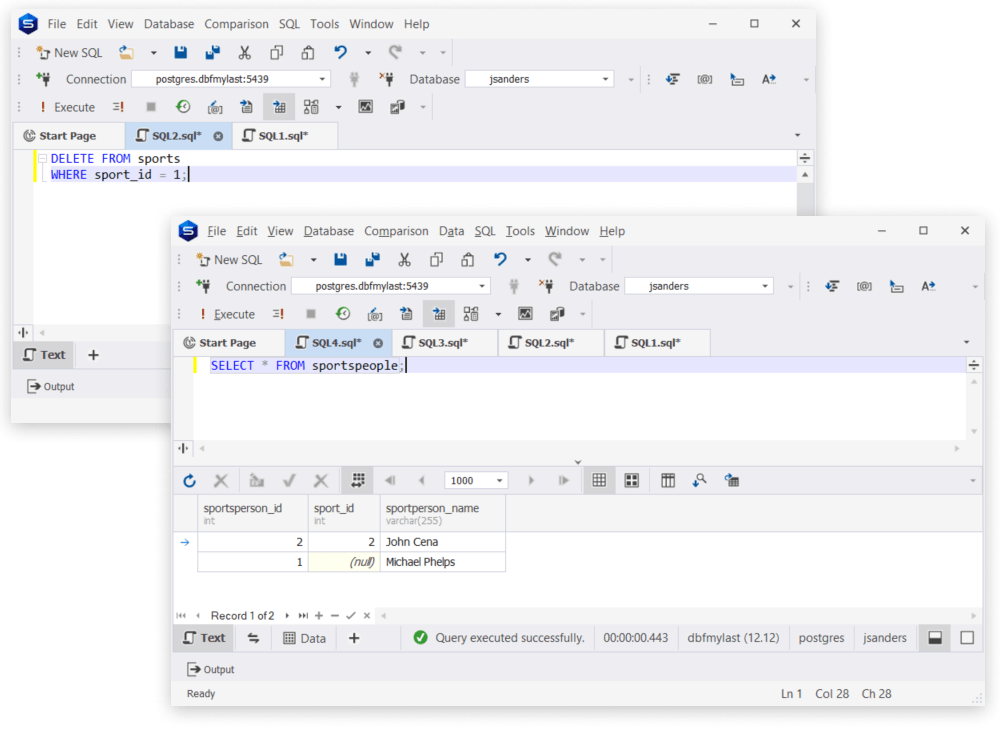Open Connection dropdown in front window
The height and width of the screenshot is (729, 1000).
click(482, 286)
